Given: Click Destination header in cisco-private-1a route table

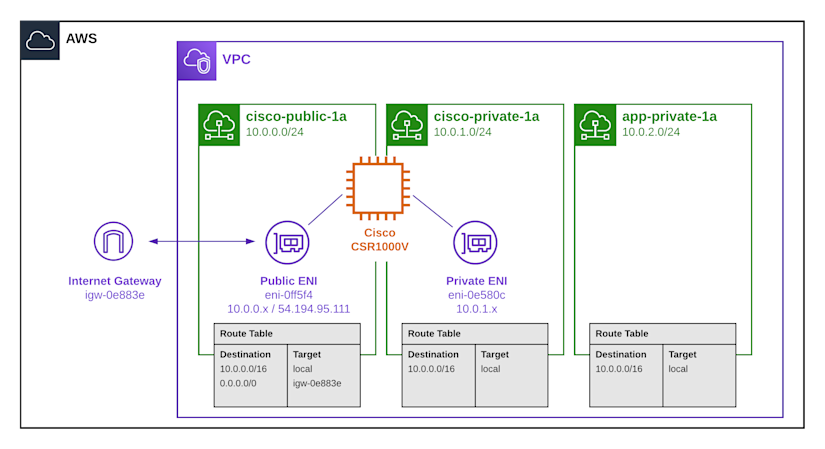Looking at the screenshot, I should (433, 355).
